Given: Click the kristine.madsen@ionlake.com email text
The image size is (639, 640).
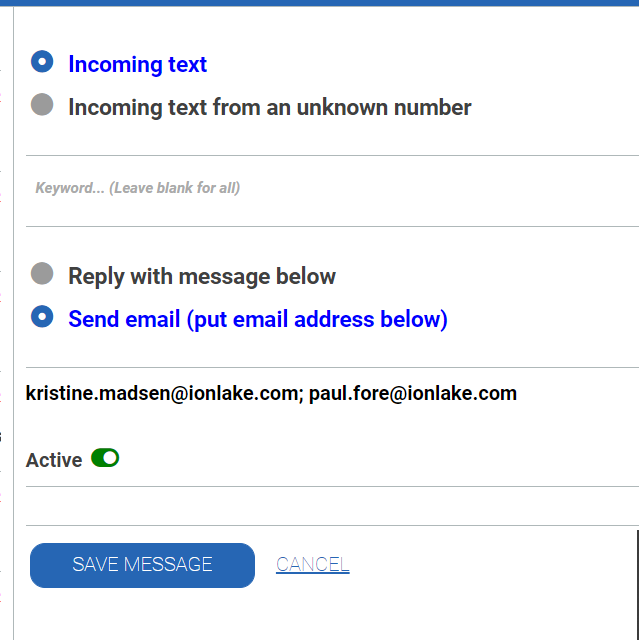Looking at the screenshot, I should [x=160, y=394].
